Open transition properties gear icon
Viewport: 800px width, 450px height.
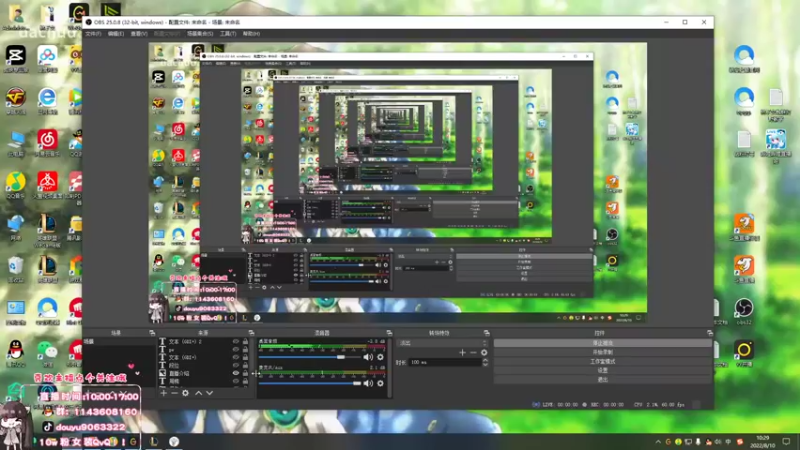pyautogui.click(x=484, y=353)
